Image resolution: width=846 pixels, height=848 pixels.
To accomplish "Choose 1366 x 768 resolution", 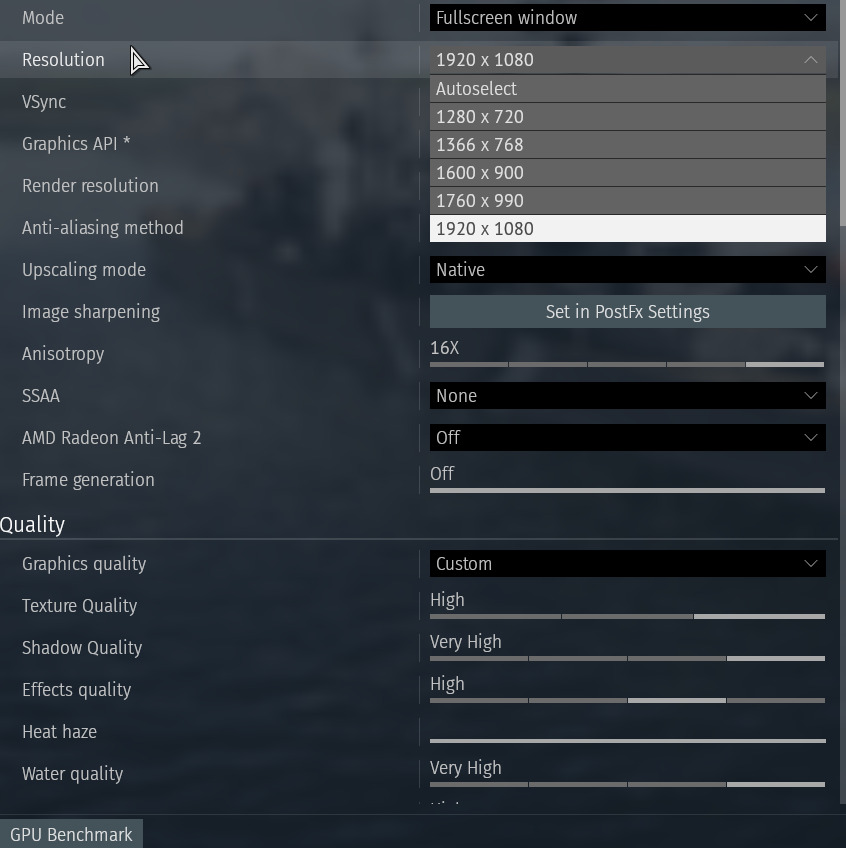I will (627, 145).
